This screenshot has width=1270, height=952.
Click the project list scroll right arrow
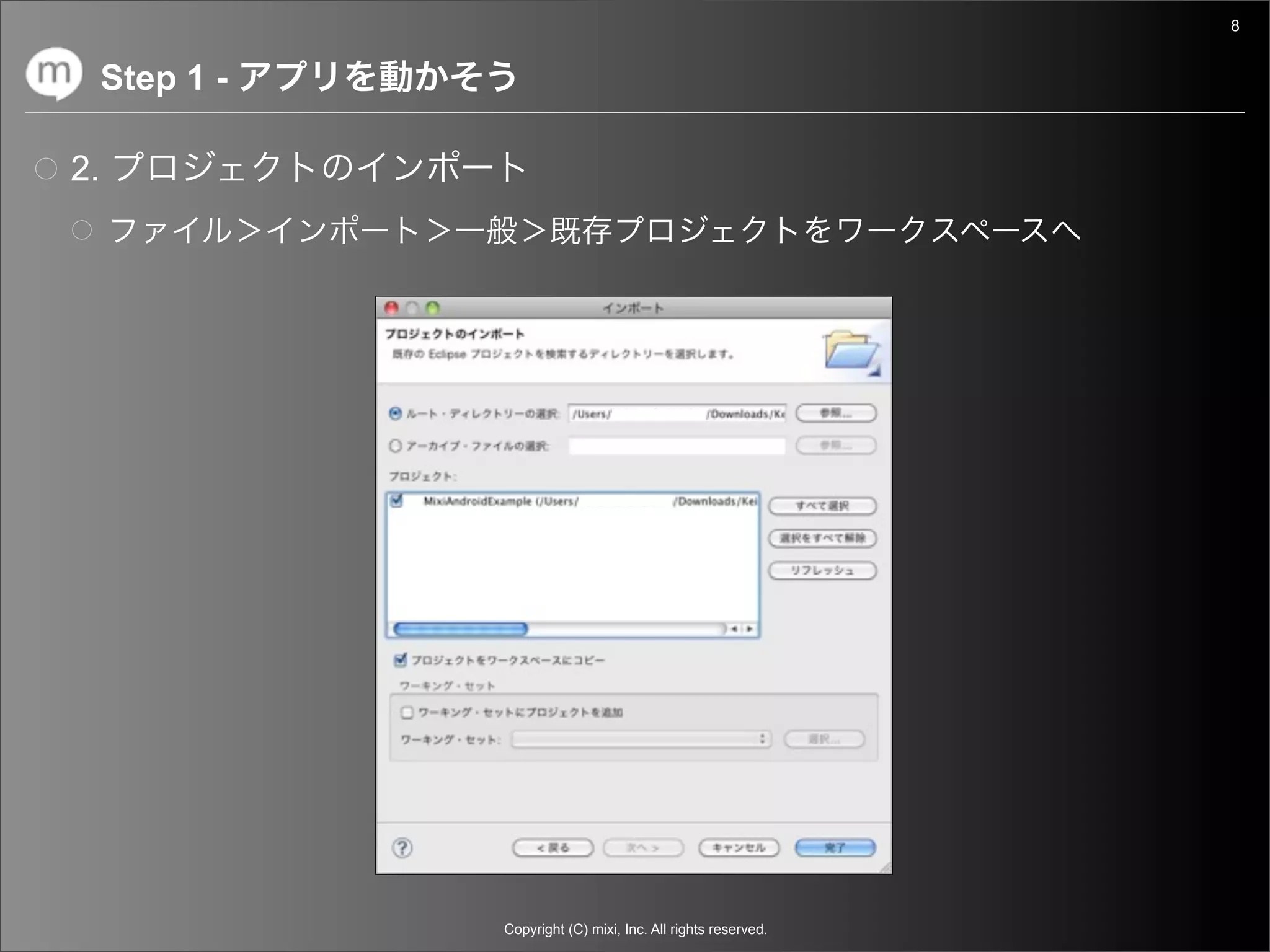750,628
